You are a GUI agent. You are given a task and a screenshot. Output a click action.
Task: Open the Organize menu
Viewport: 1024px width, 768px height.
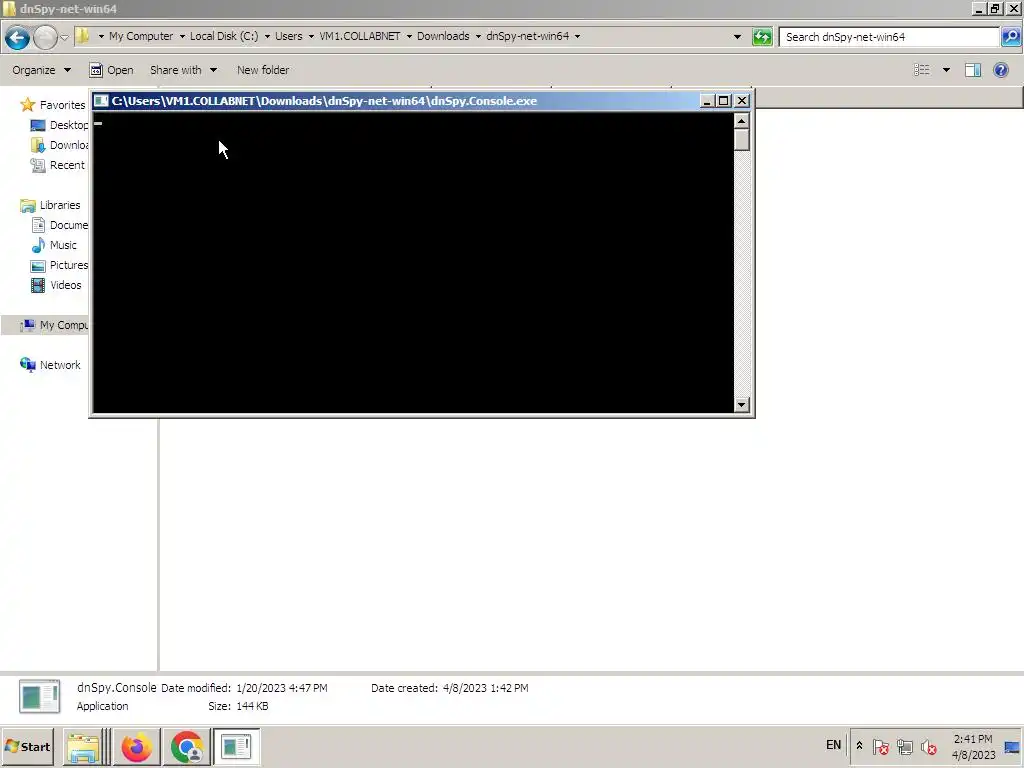click(x=41, y=70)
